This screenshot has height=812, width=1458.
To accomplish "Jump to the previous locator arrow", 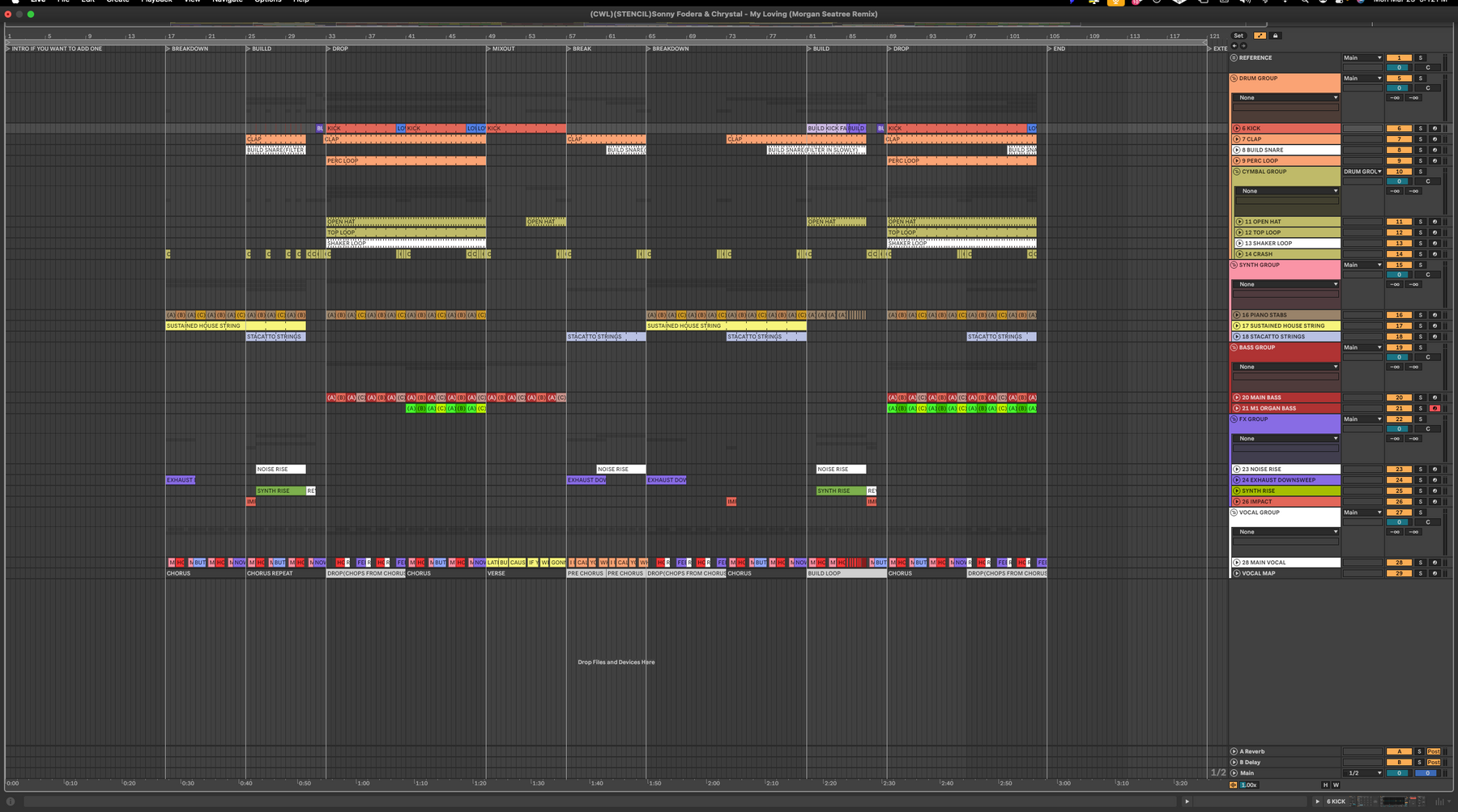I will [x=1234, y=46].
